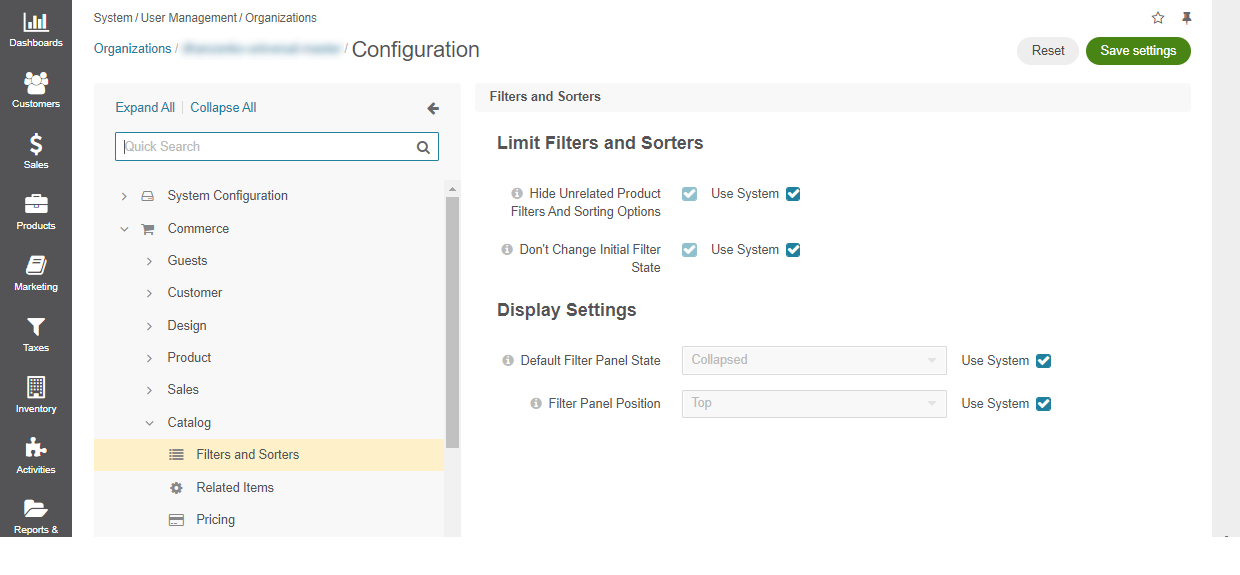Uncheck Use System for Filter Panel Position
This screenshot has height=575, width=1240.
(1044, 404)
